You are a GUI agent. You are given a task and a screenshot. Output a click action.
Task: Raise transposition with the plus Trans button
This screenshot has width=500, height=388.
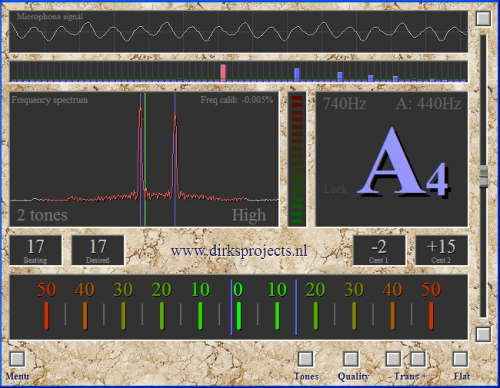[x=418, y=359]
